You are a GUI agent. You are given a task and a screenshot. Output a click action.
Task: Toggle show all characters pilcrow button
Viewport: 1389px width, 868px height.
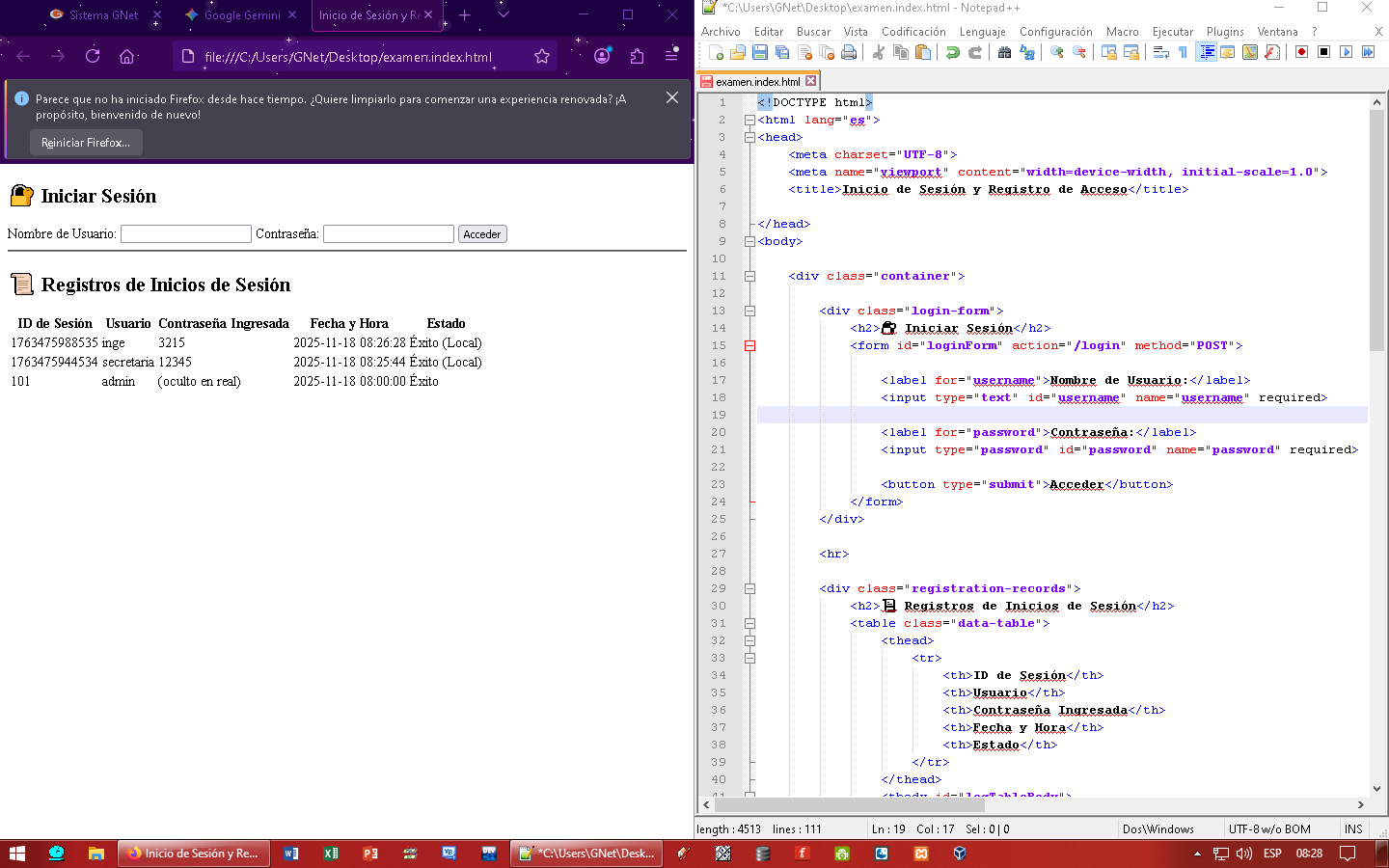1183,52
